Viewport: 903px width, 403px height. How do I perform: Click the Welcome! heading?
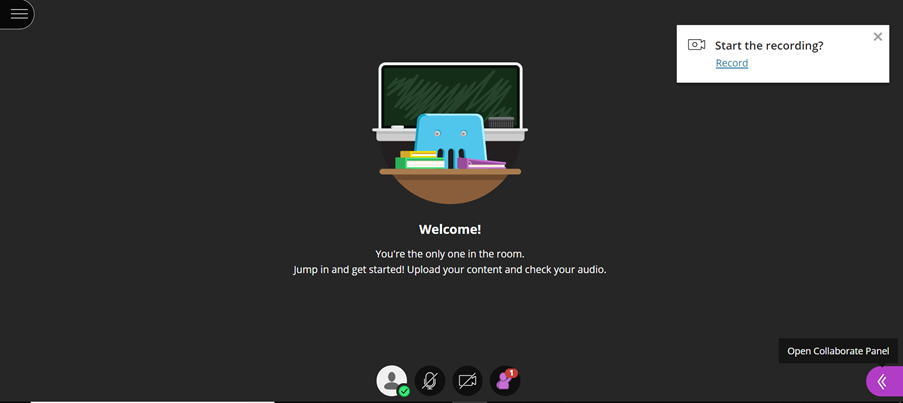tap(450, 230)
